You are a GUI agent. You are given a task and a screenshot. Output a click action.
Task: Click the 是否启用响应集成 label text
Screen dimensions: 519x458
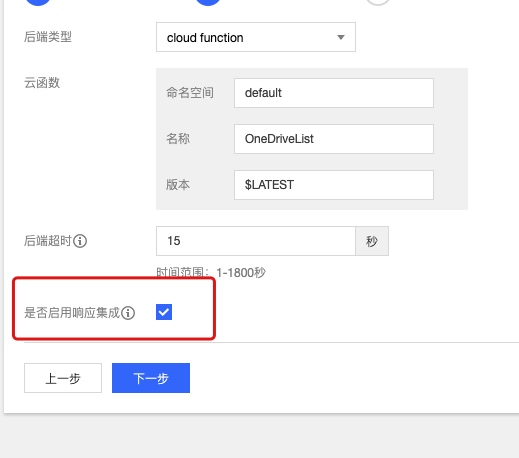click(x=72, y=313)
